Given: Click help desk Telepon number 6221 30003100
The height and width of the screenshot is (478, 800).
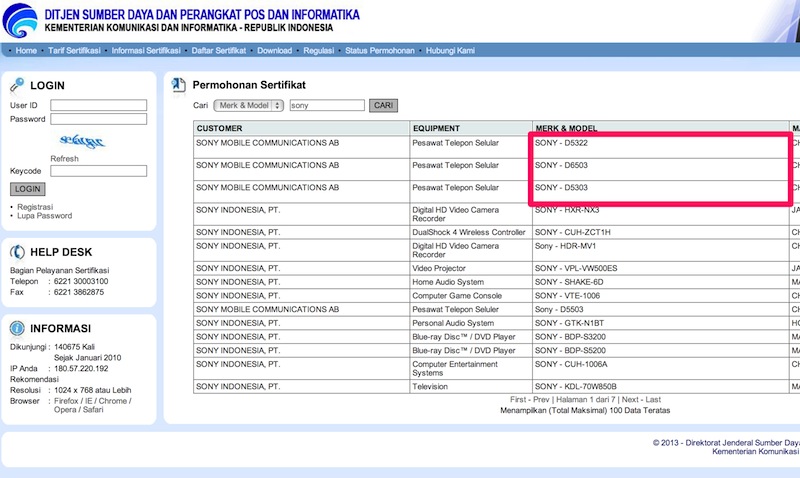Looking at the screenshot, I should (x=81, y=282).
